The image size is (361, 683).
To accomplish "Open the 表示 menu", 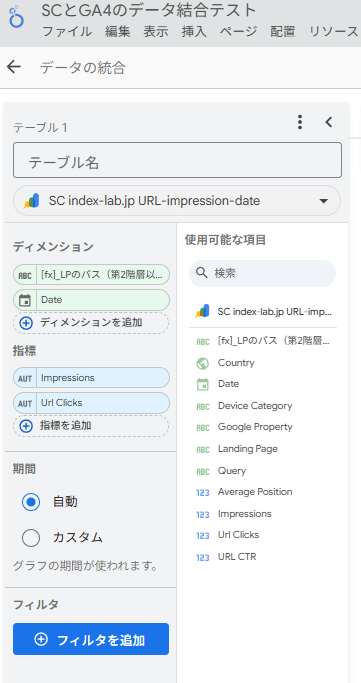I will (156, 32).
